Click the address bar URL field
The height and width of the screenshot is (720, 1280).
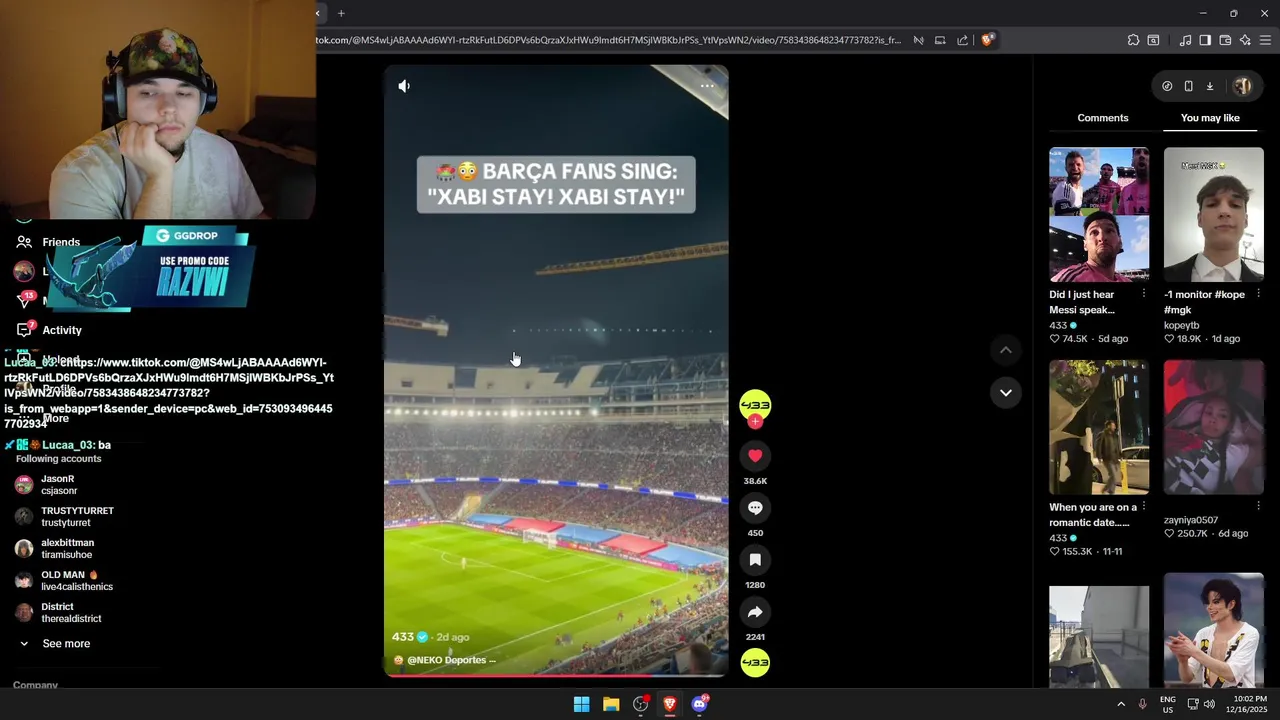608,40
